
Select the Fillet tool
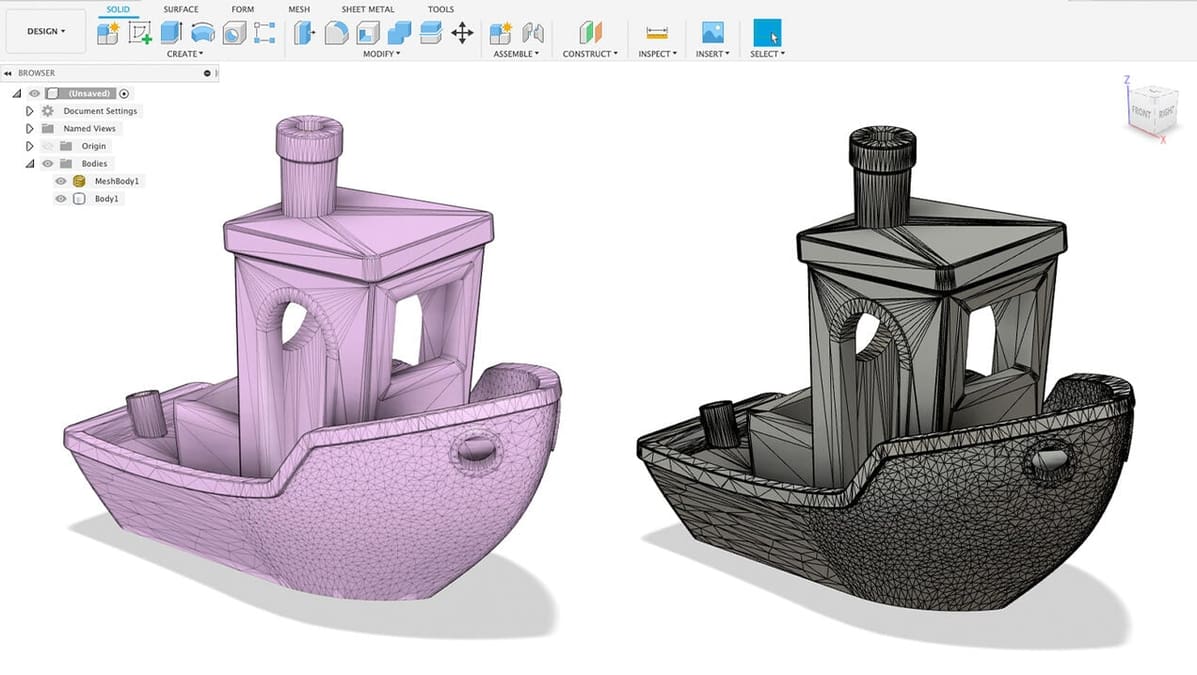[x=337, y=33]
